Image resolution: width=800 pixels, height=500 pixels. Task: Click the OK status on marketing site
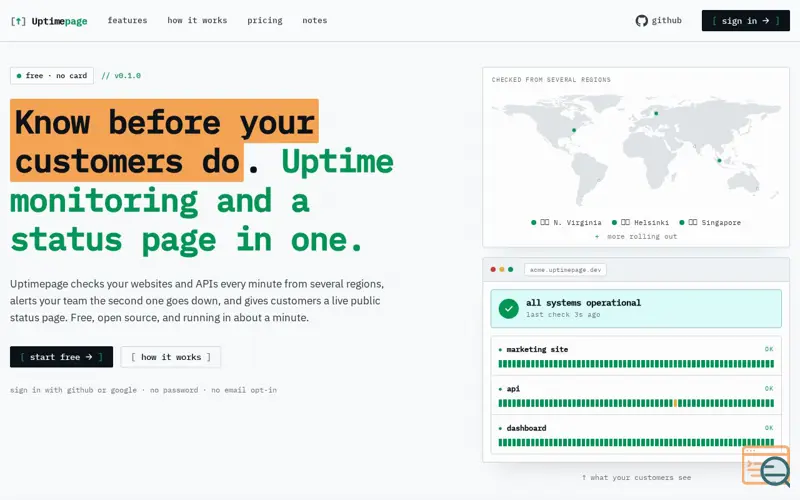(769, 349)
